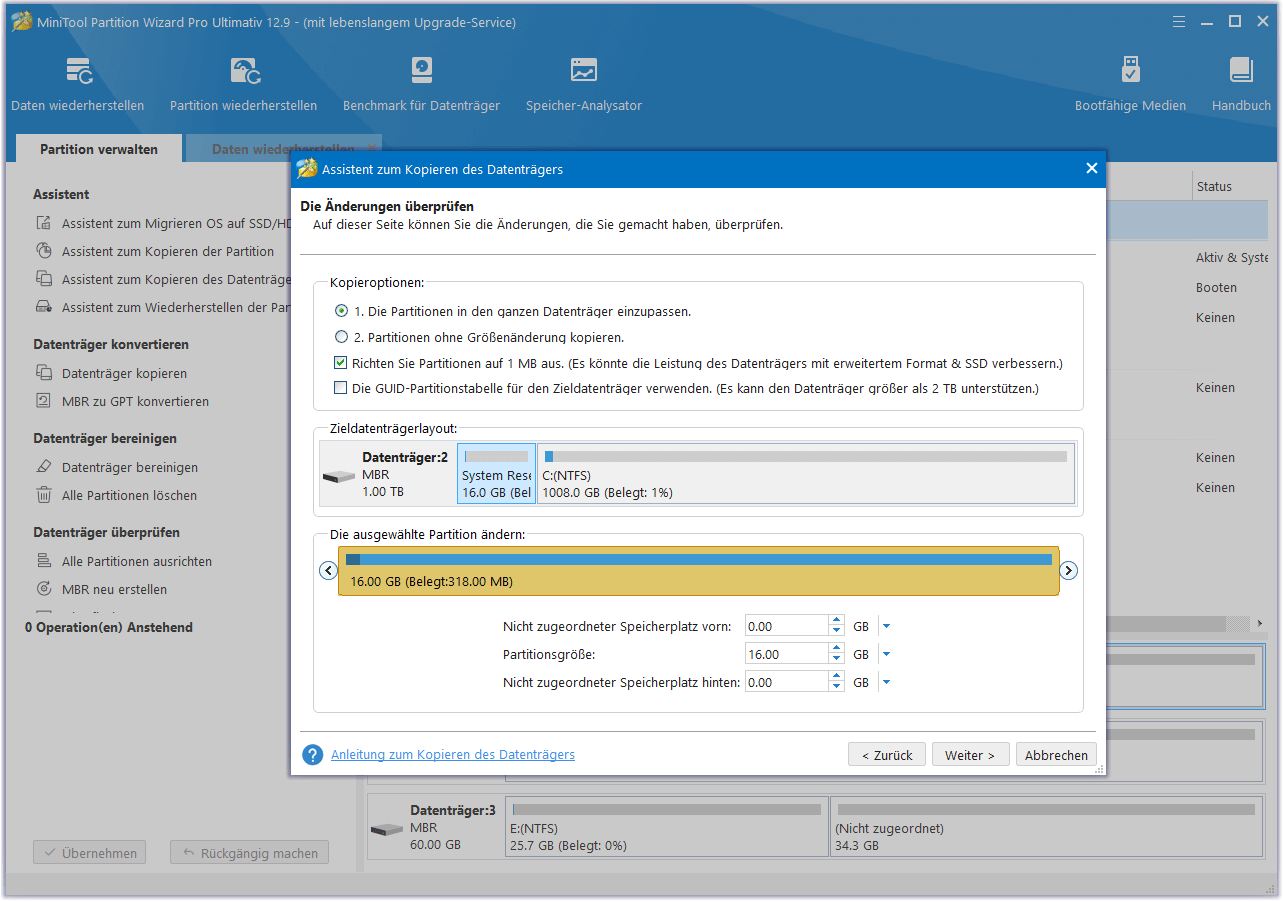
Task: Select unallocated 34.3 GB on Datenträger 3
Action: point(1046,827)
